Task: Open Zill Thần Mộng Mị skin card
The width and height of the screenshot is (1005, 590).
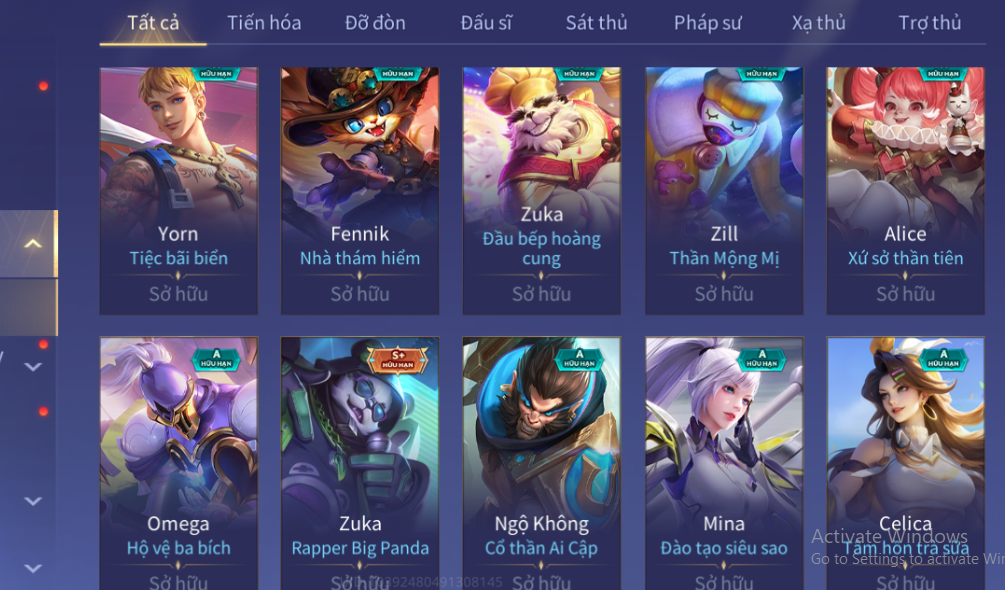Action: coord(724,191)
